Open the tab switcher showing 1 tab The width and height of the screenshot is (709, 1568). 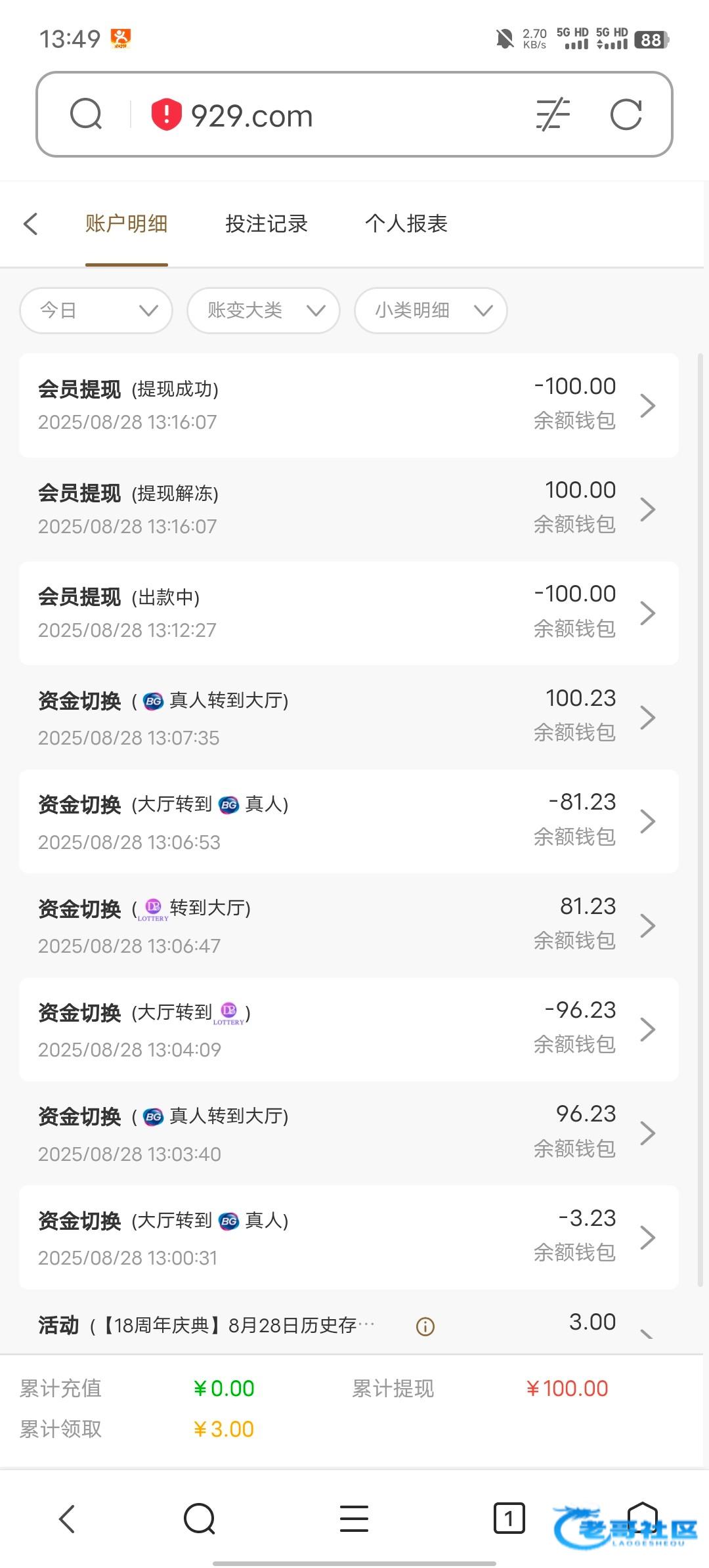point(509,1518)
